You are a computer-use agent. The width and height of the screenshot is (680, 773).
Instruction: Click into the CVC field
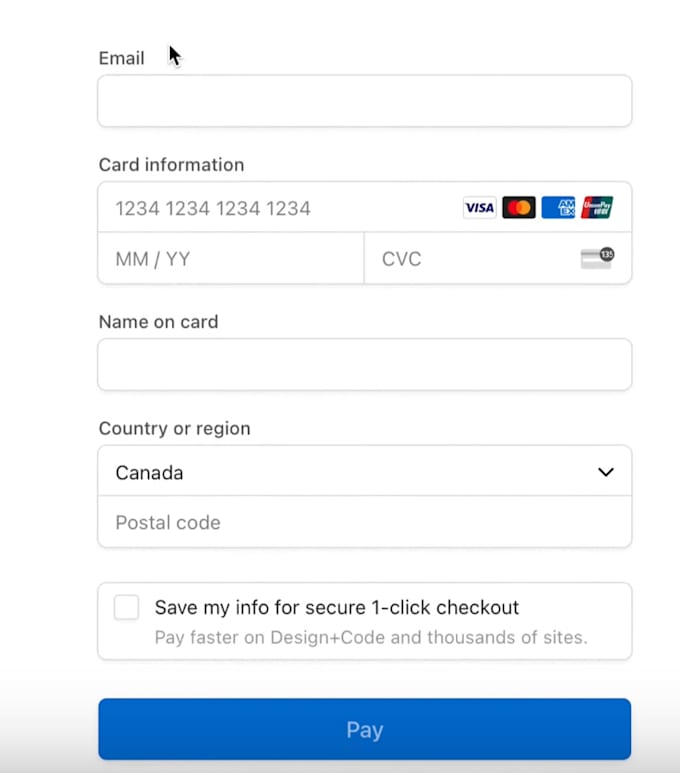pos(470,259)
